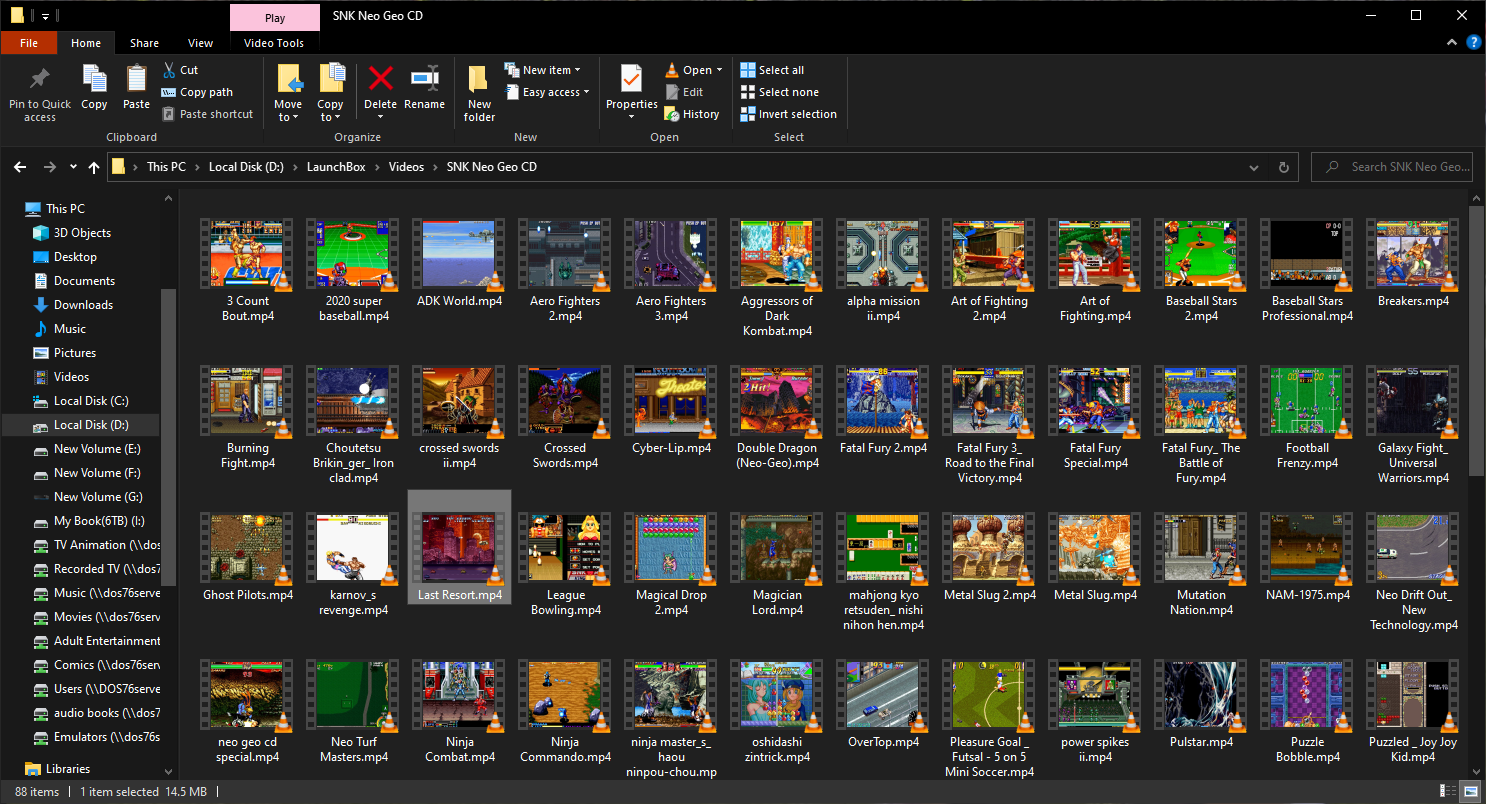1486x804 pixels.
Task: Switch to the View ribbon tab
Action: (x=200, y=43)
